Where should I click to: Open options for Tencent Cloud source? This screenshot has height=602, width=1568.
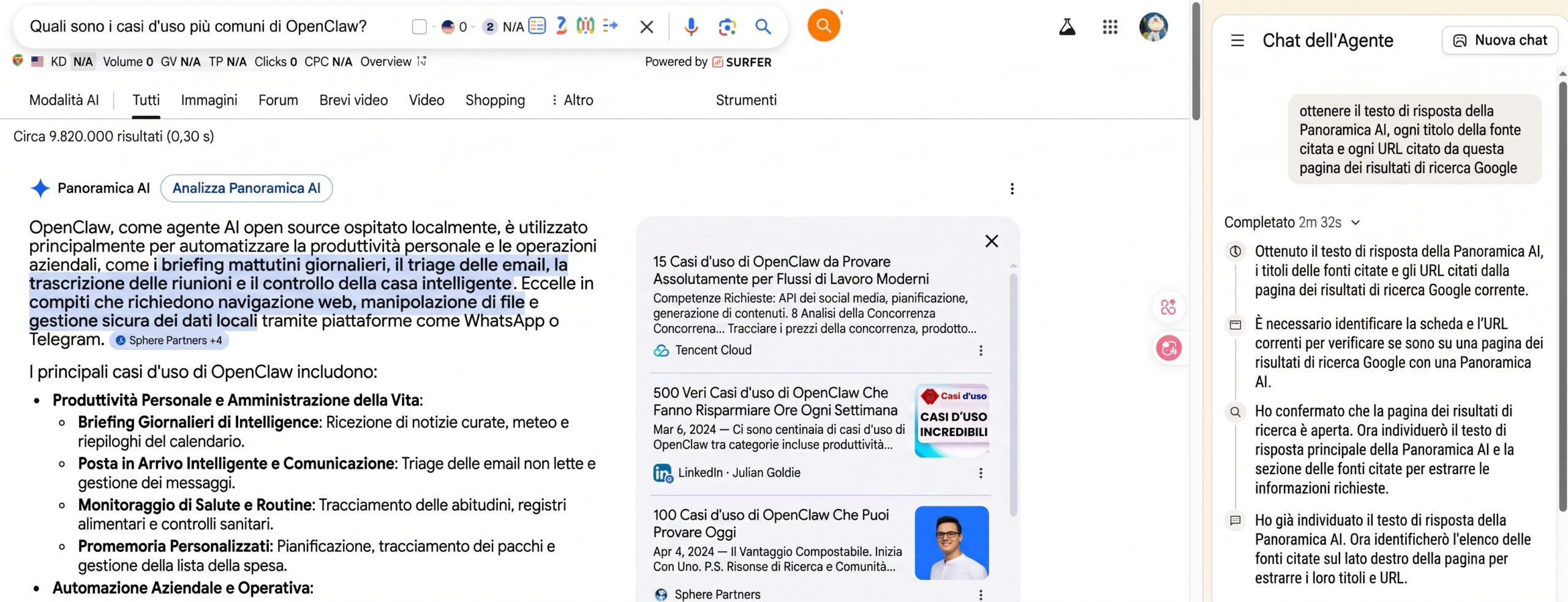981,350
